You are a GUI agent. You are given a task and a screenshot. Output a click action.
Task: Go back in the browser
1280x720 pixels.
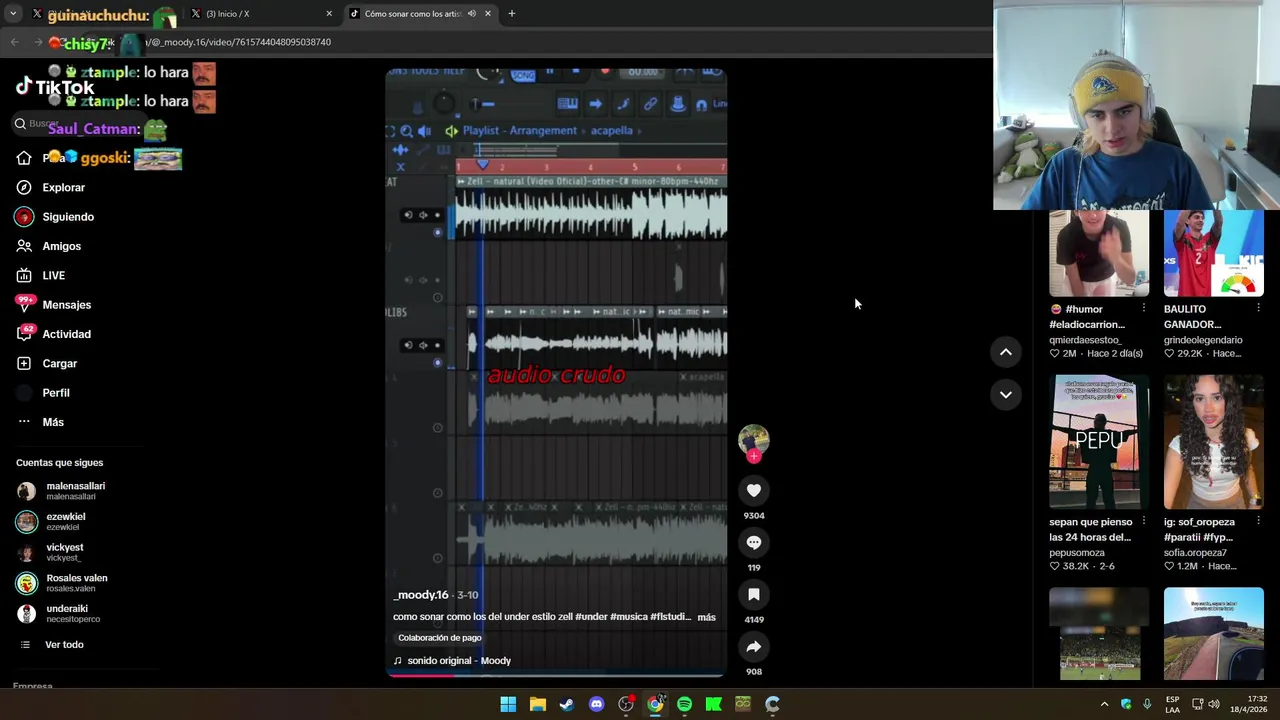(x=14, y=42)
